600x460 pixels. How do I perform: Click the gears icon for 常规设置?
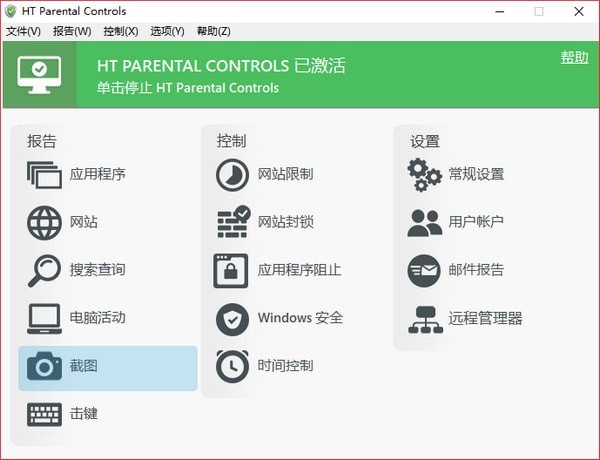(424, 175)
